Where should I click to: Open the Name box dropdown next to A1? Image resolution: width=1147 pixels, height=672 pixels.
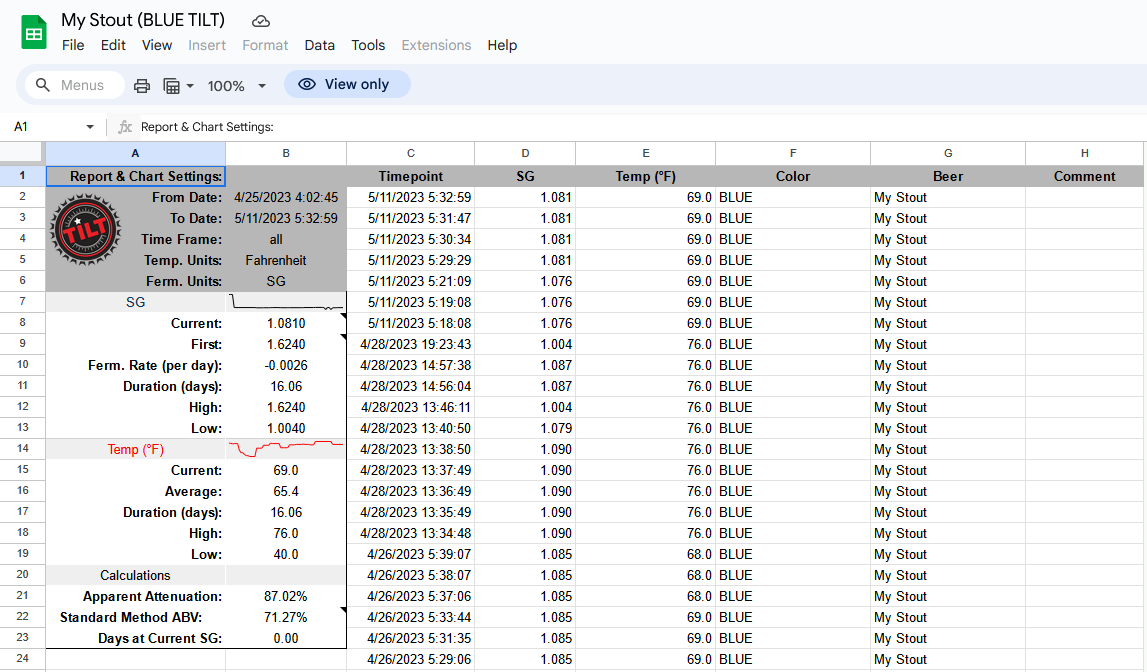89,127
